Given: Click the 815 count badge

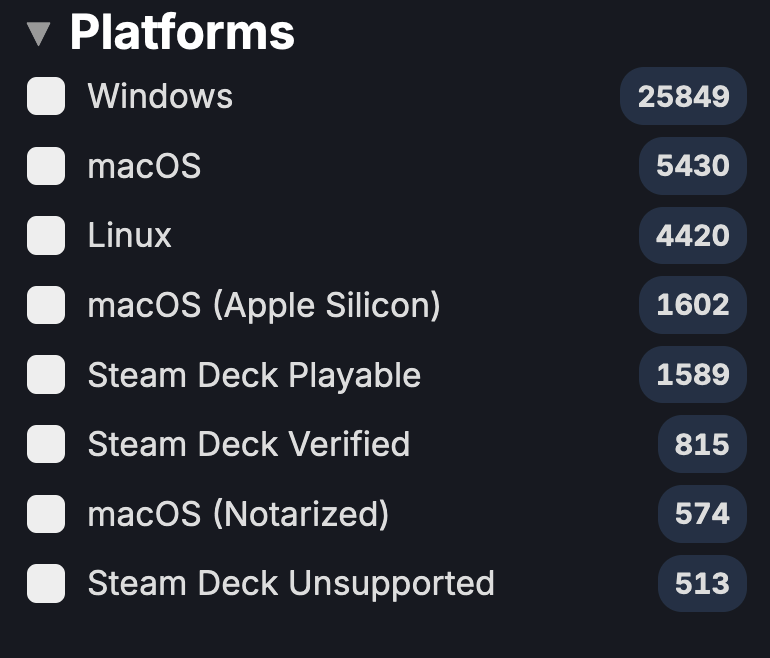Looking at the screenshot, I should (702, 444).
